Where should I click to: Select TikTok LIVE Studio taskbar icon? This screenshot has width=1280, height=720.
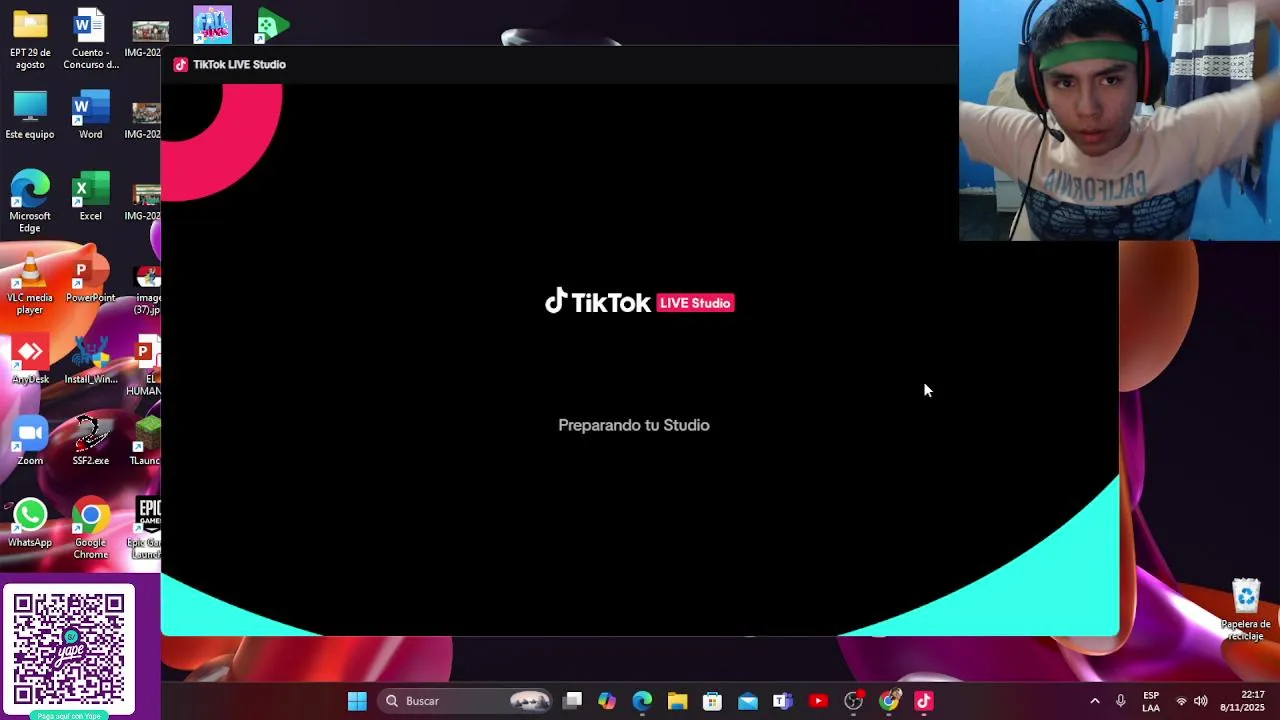924,701
